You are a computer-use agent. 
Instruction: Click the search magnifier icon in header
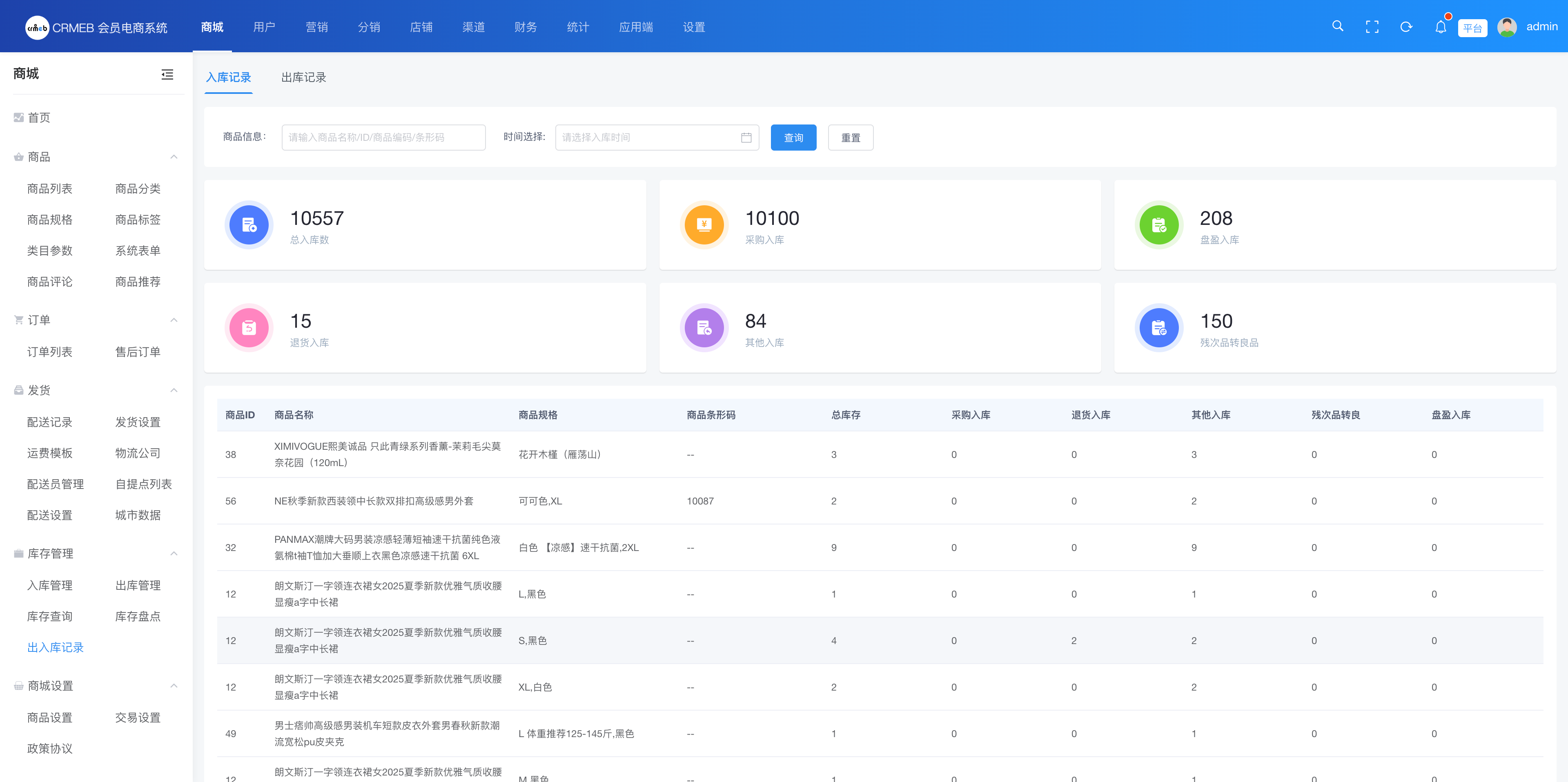point(1337,26)
